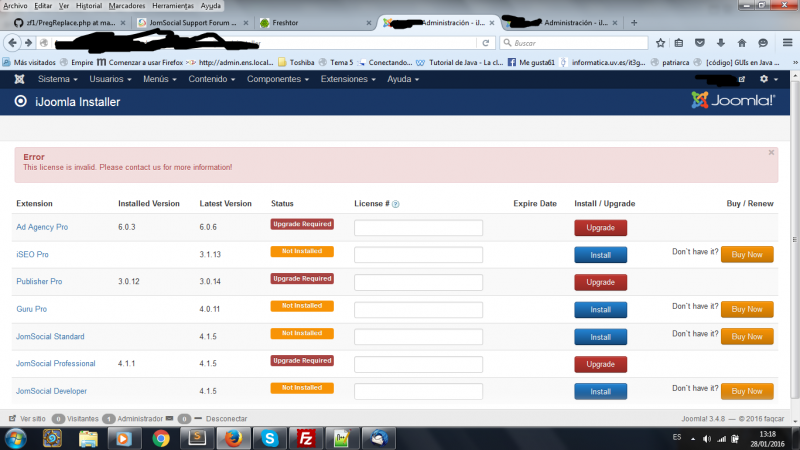Show more bookmarks with the chevron

[795, 62]
